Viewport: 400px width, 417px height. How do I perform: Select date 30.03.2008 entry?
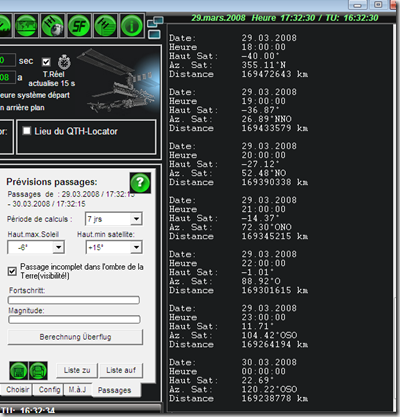click(269, 362)
